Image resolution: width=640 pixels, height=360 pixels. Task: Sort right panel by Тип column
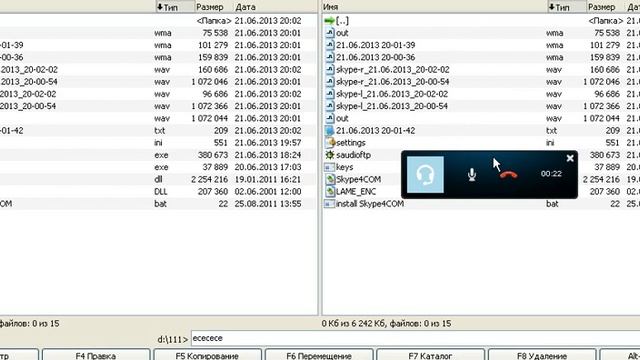click(x=566, y=7)
